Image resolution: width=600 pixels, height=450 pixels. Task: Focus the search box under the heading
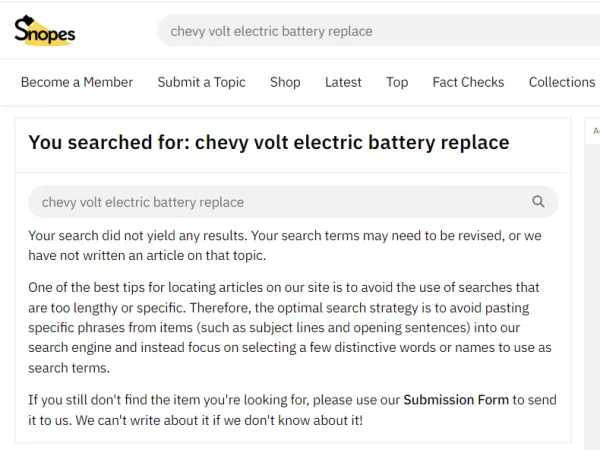tap(293, 202)
